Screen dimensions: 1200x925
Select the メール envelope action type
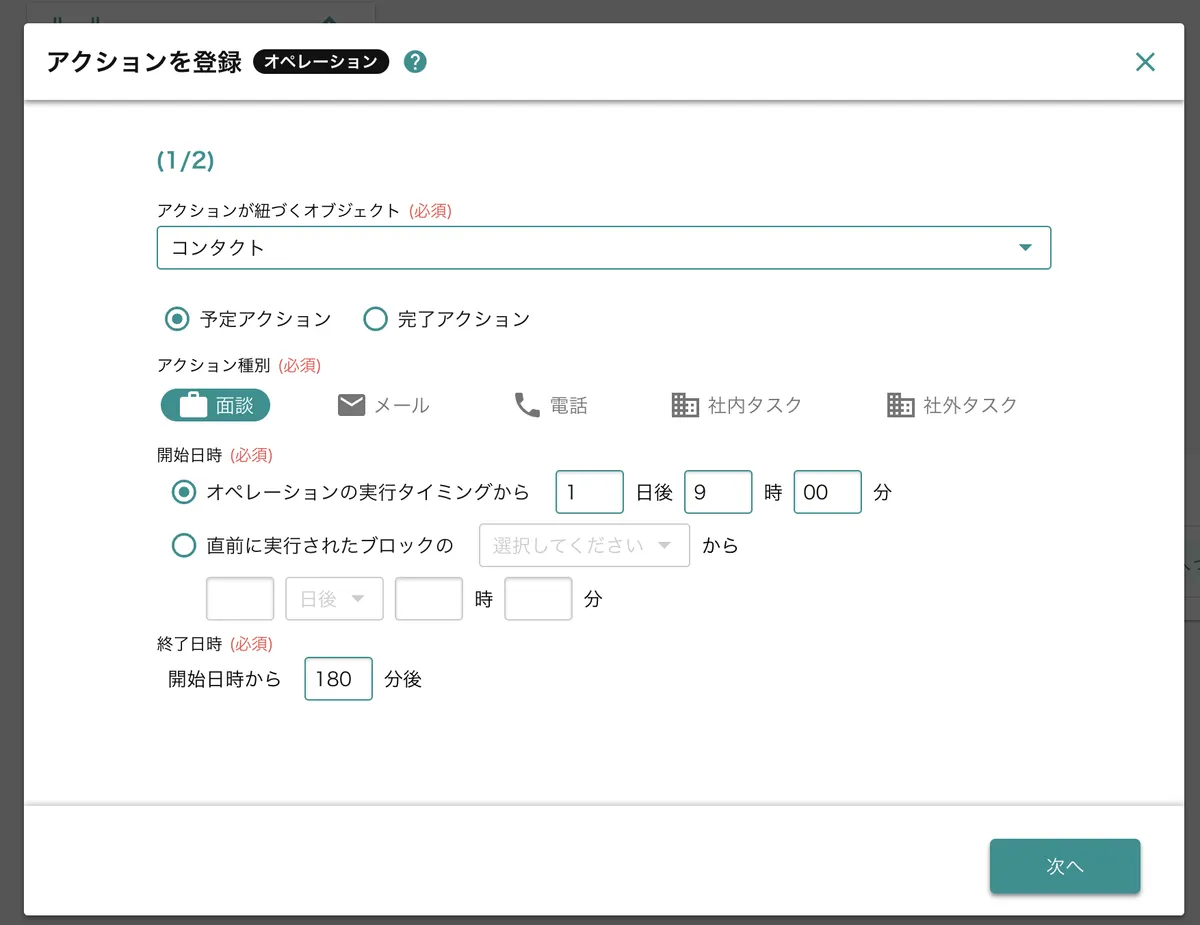click(384, 405)
